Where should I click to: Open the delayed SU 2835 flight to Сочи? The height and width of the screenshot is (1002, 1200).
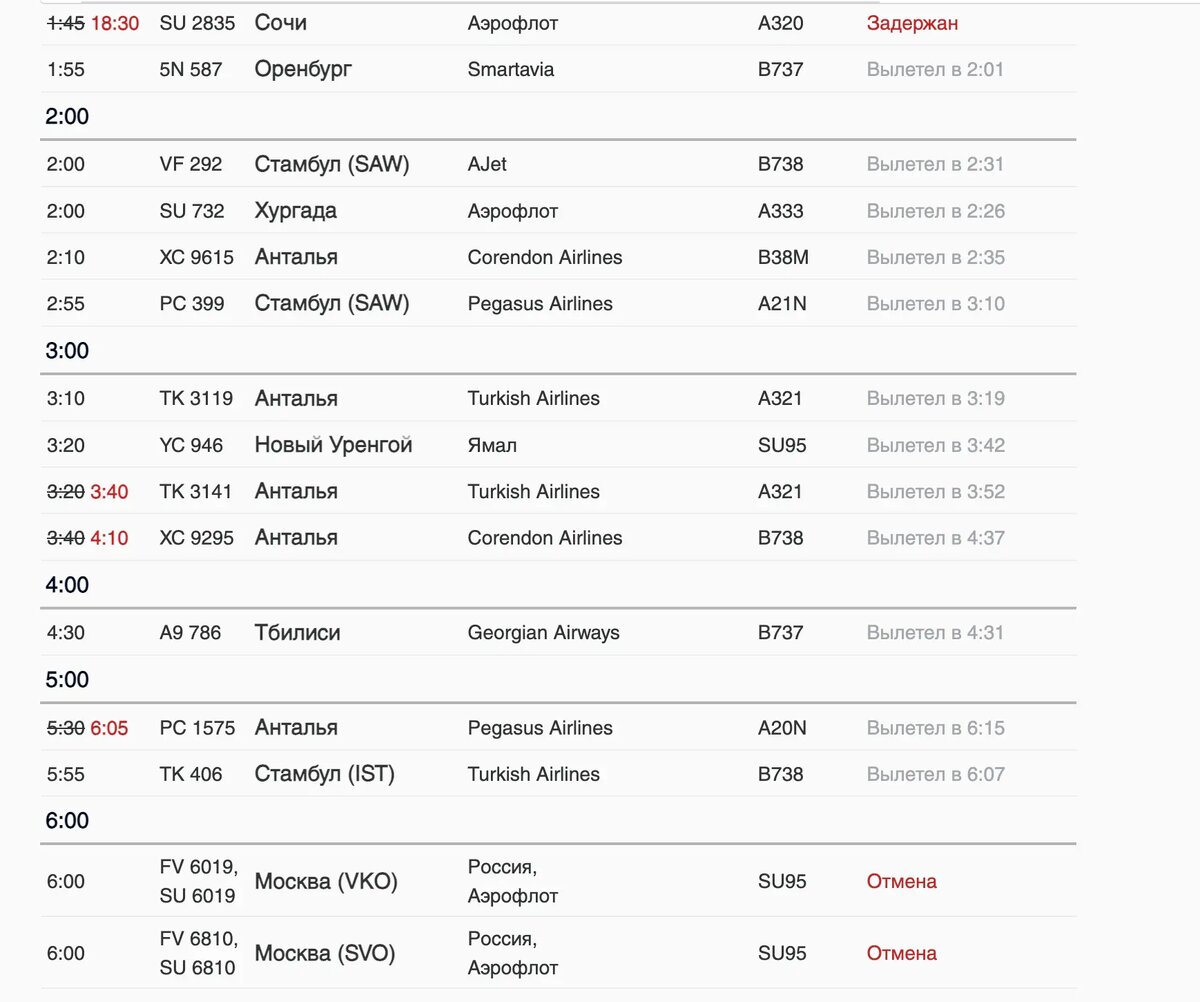coord(559,23)
